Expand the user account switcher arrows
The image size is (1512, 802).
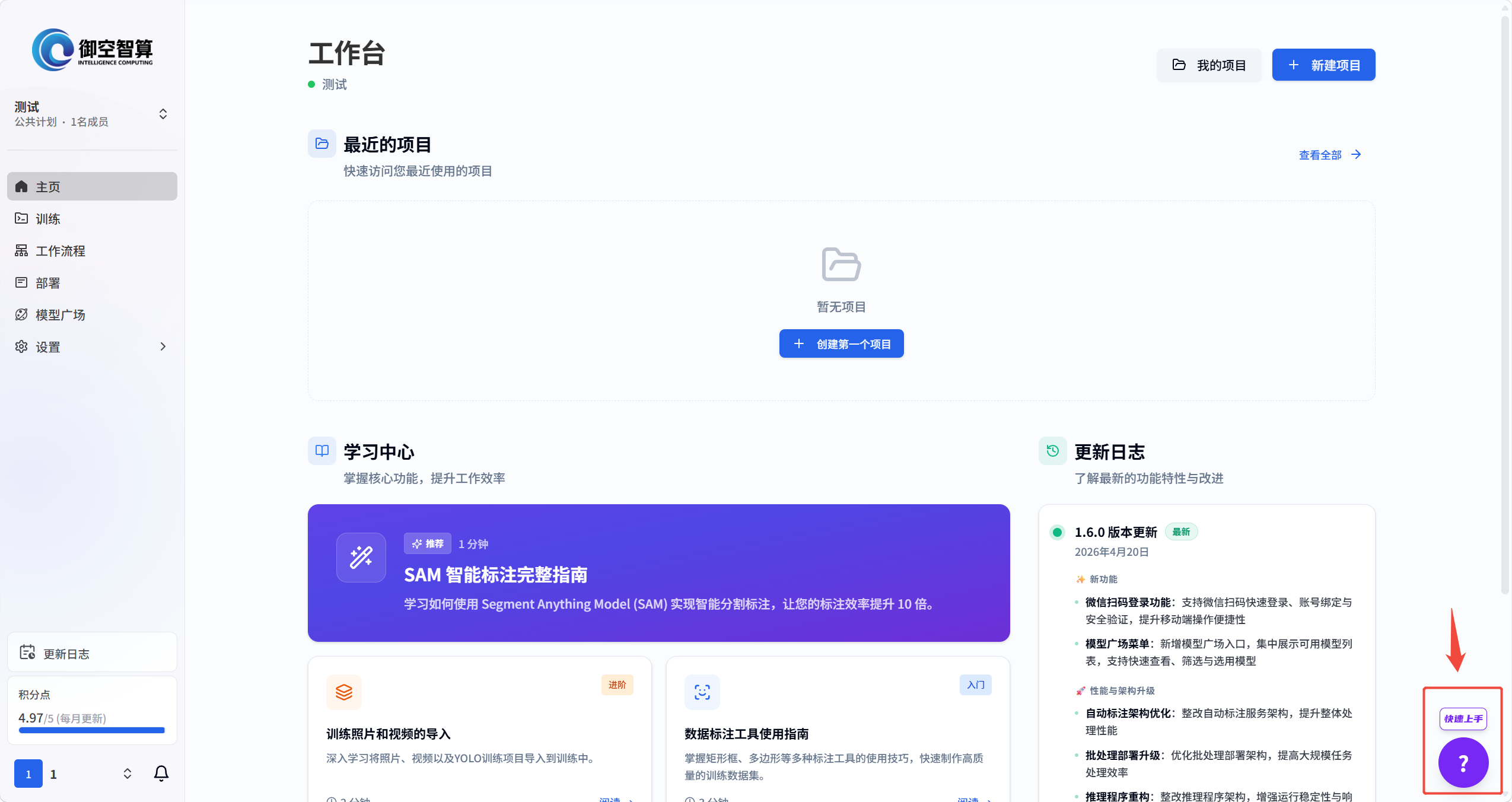(128, 774)
